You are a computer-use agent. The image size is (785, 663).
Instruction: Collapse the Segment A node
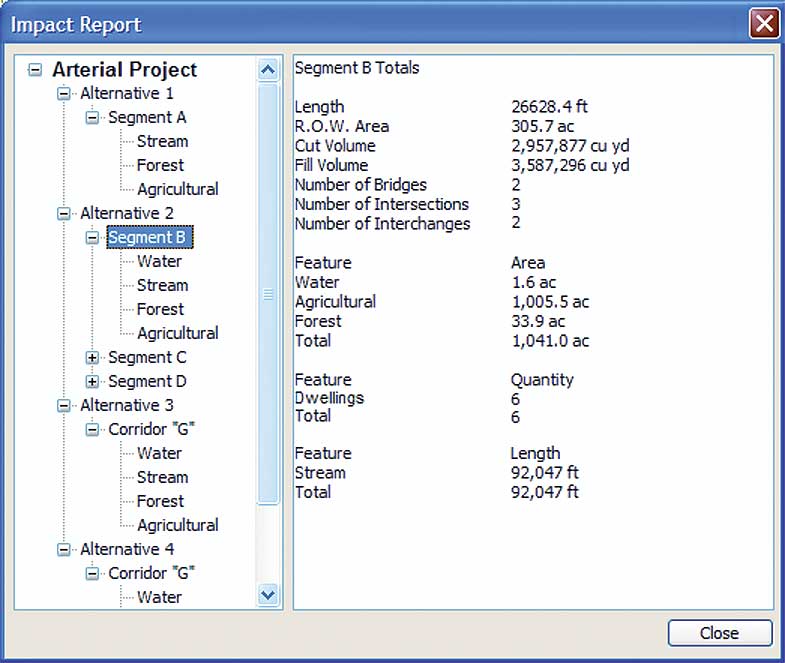tap(92, 118)
